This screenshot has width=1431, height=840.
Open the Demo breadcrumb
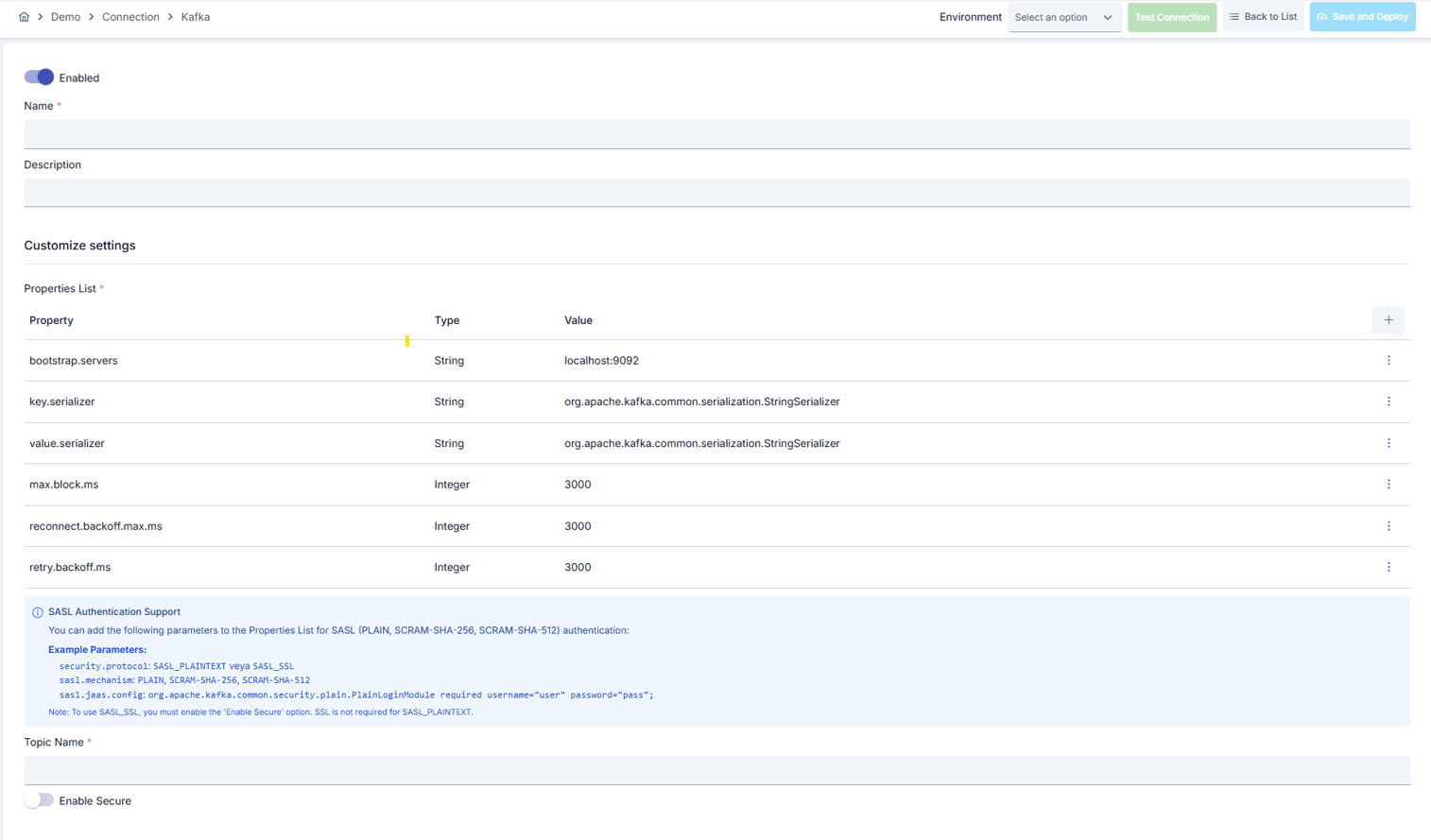(65, 17)
